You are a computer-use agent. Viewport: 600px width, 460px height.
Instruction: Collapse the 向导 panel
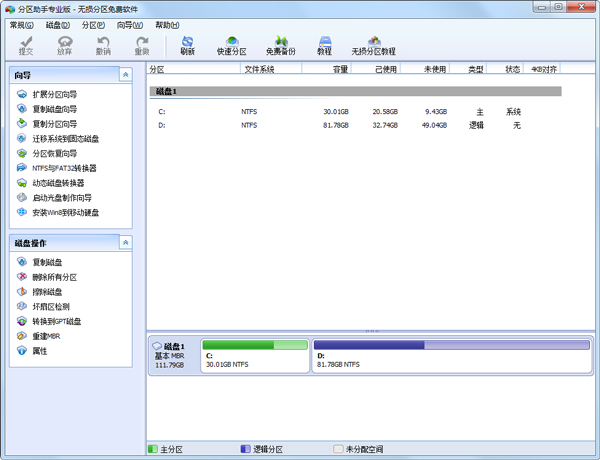click(x=125, y=75)
